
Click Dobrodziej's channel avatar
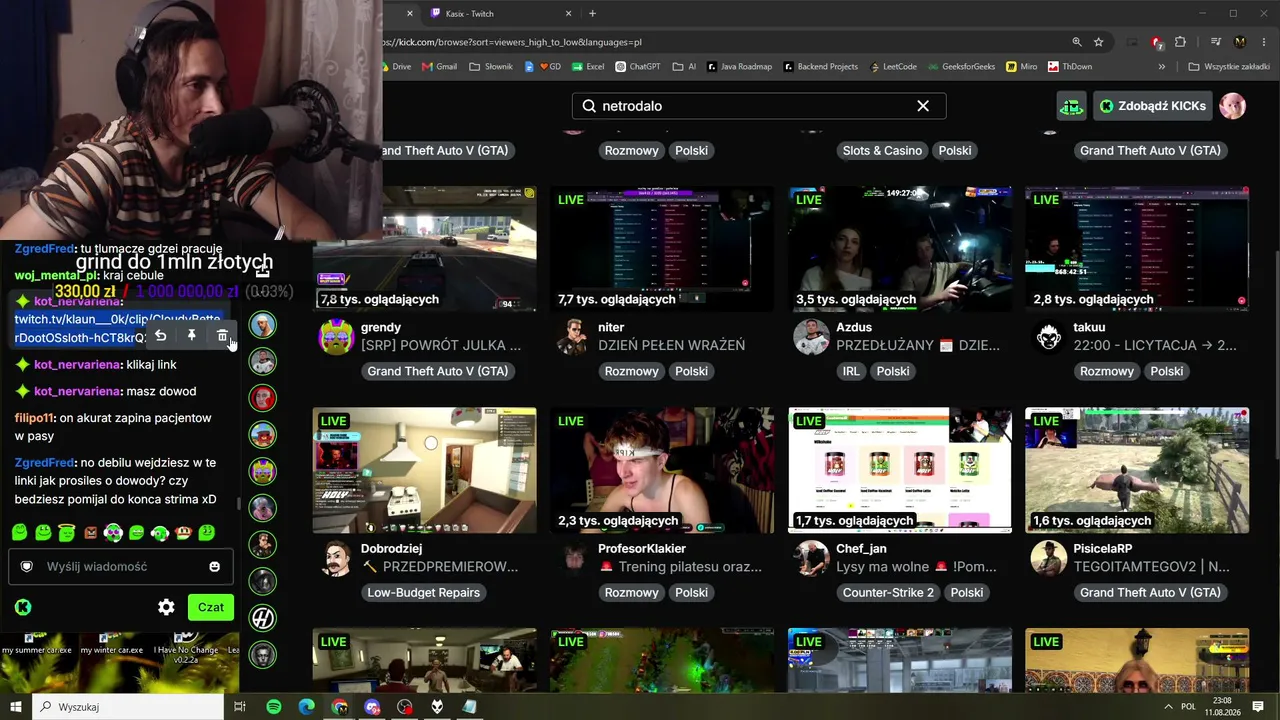[337, 559]
